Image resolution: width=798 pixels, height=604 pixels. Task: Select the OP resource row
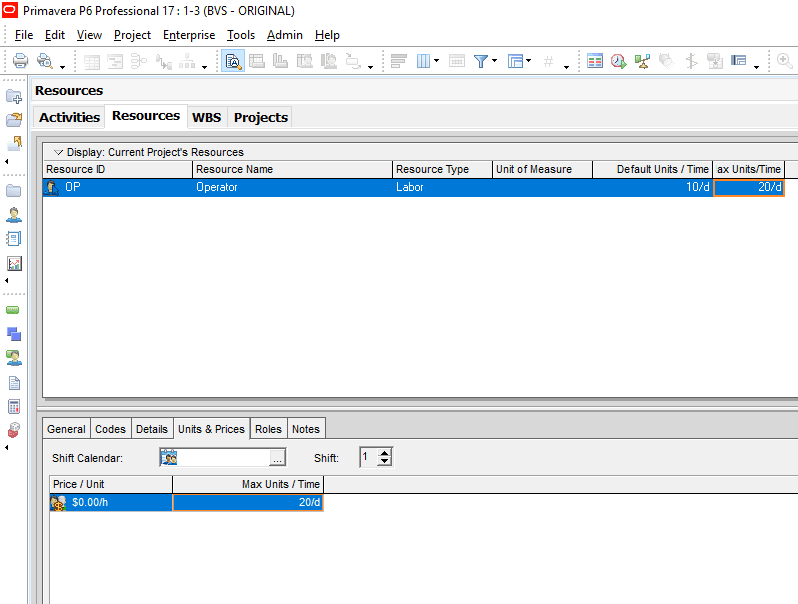(x=414, y=187)
